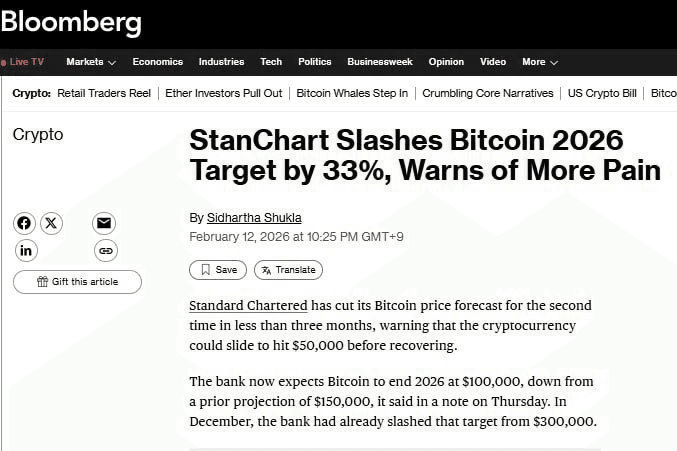Go to the Businessweek section
677x451 pixels.
tap(380, 62)
